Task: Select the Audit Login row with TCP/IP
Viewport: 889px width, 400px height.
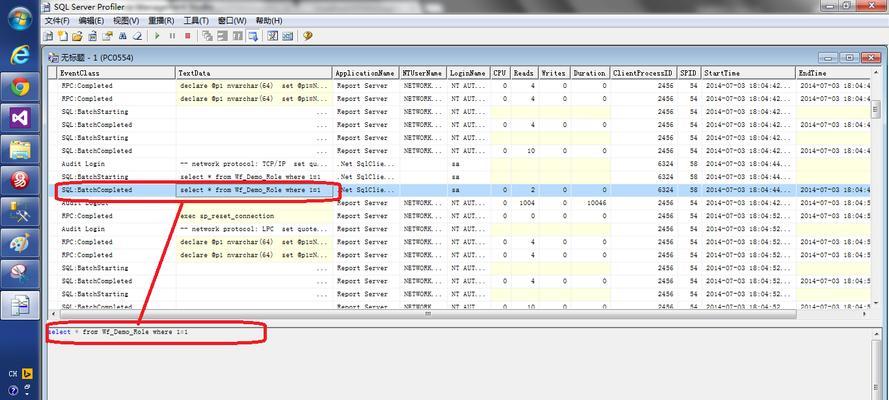Action: pyautogui.click(x=465, y=164)
